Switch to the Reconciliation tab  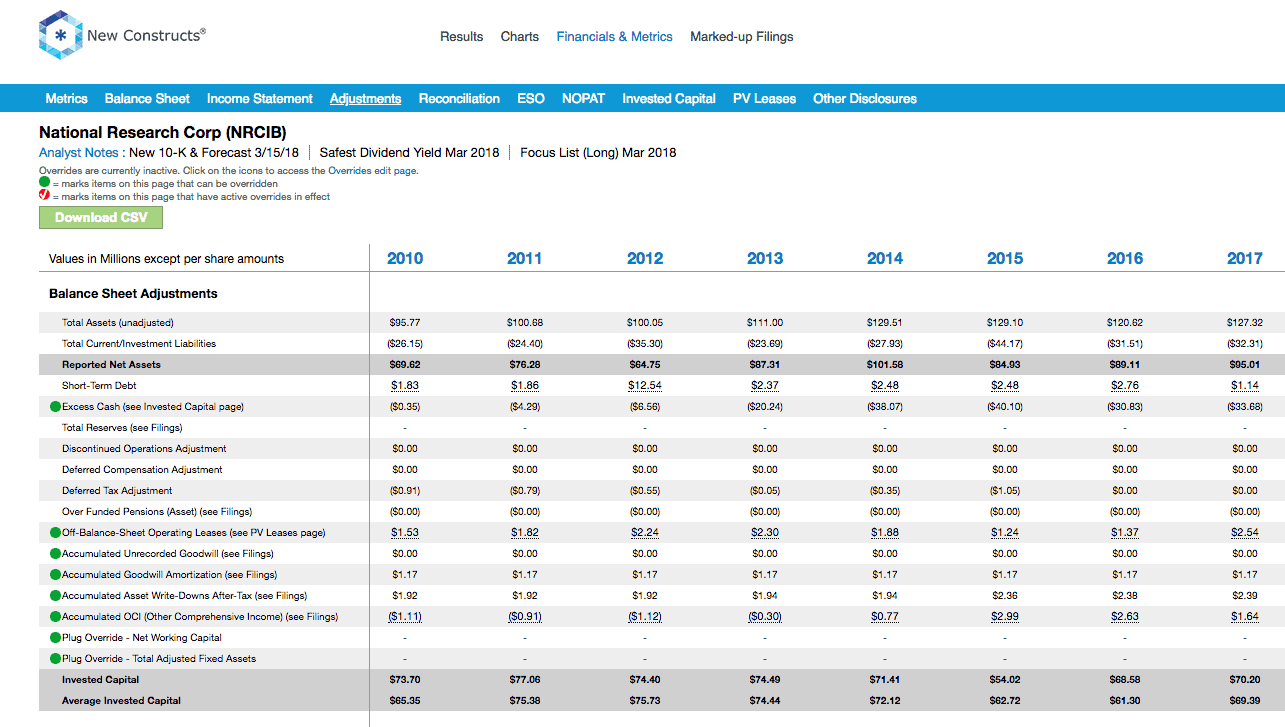(x=459, y=98)
